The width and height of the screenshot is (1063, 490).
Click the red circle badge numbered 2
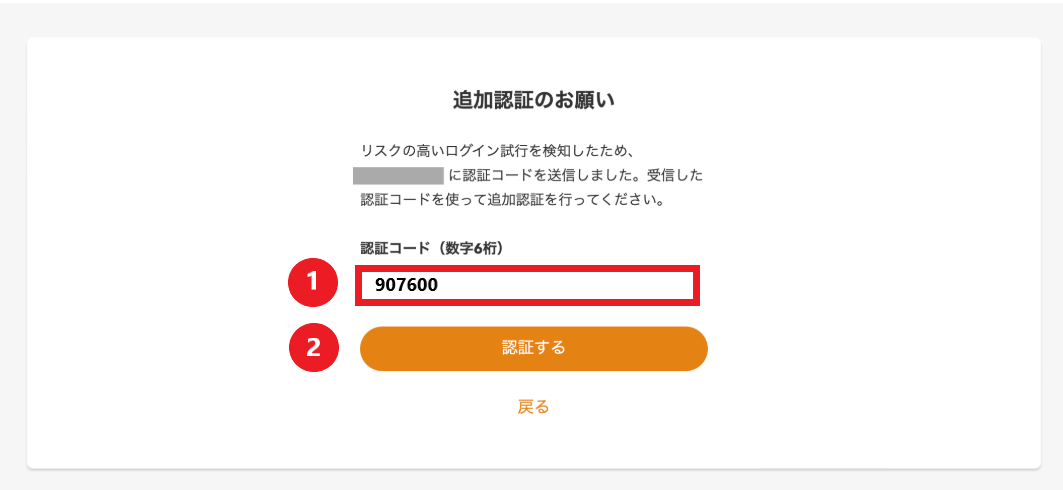coord(313,348)
